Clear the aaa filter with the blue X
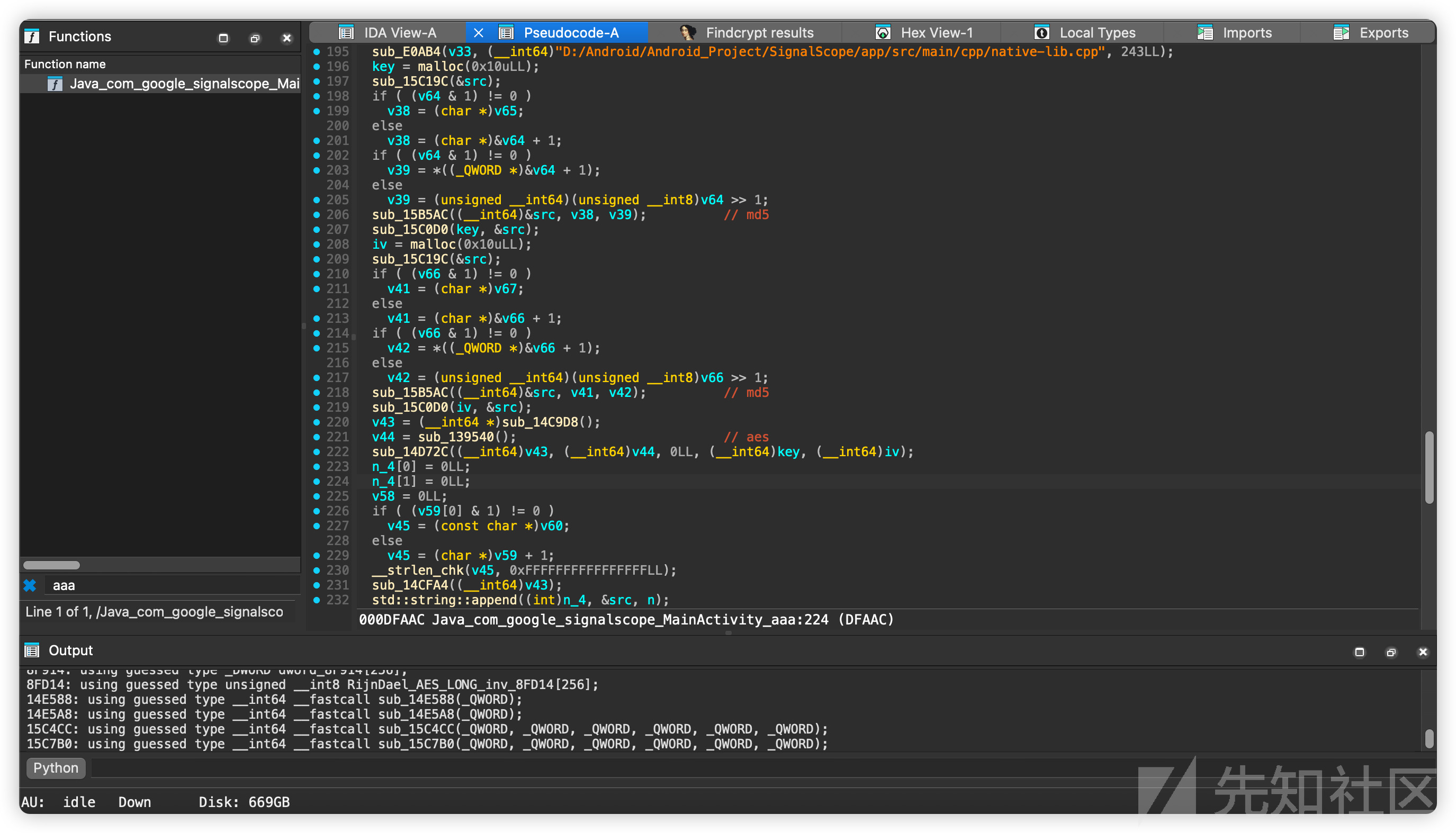 30,585
